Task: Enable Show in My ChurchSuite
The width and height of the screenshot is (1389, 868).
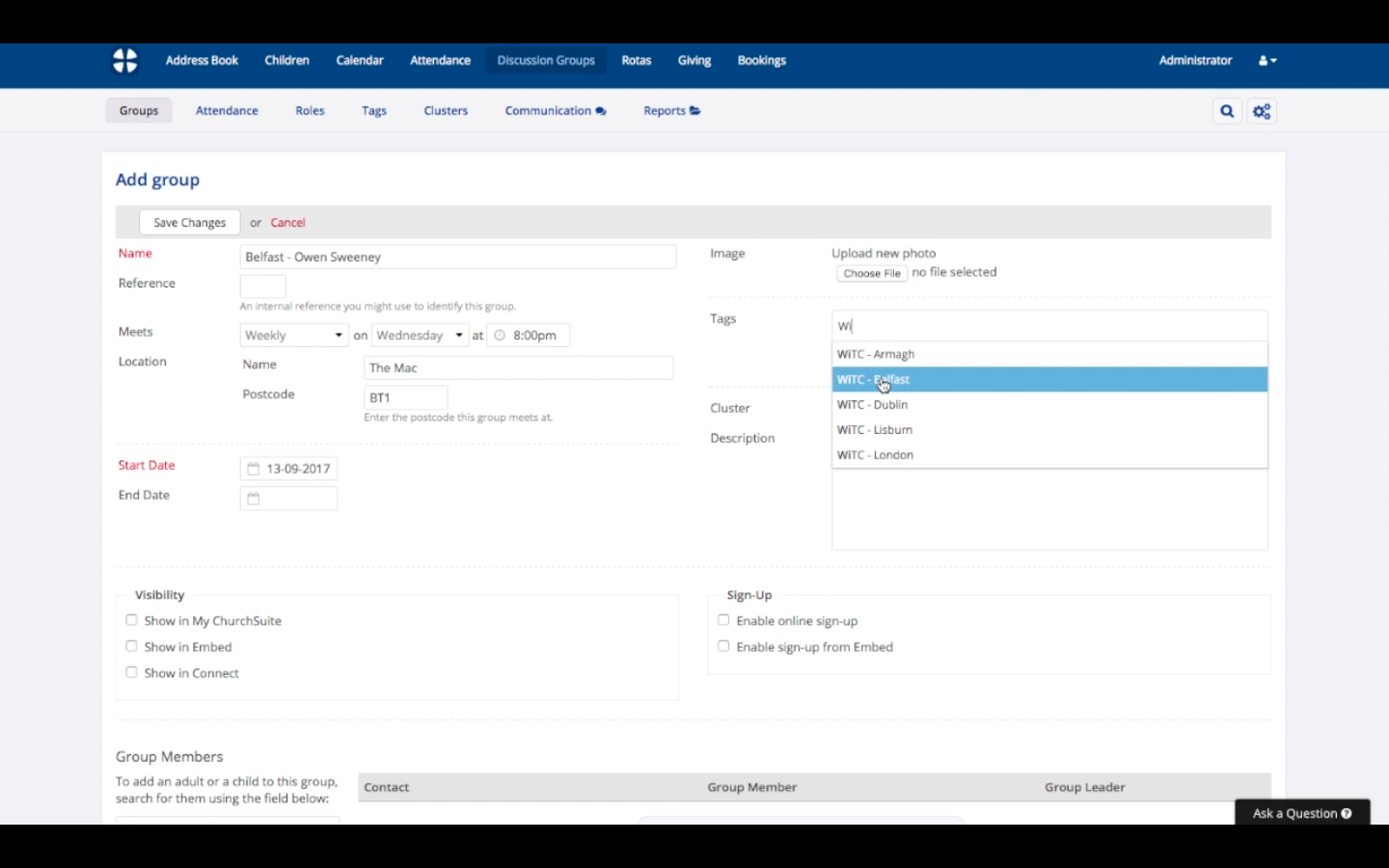Action: click(131, 620)
